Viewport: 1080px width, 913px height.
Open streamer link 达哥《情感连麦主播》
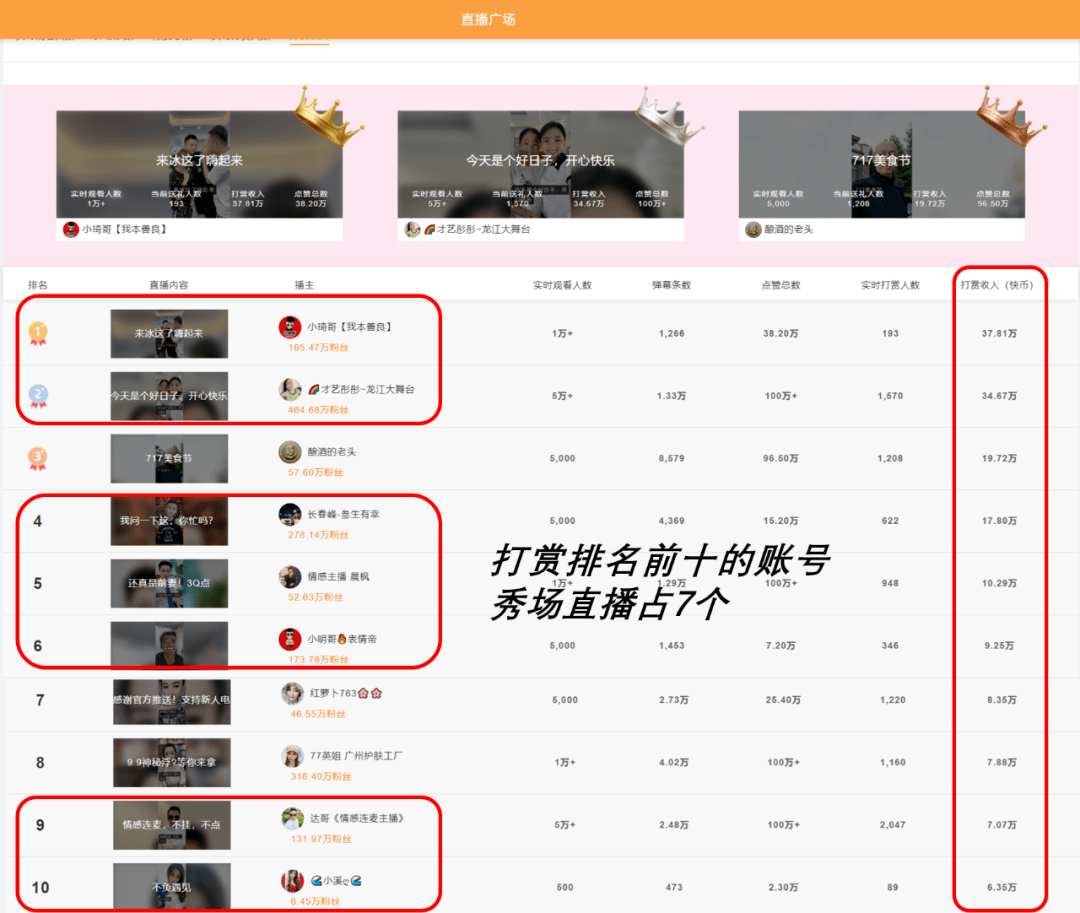click(357, 818)
